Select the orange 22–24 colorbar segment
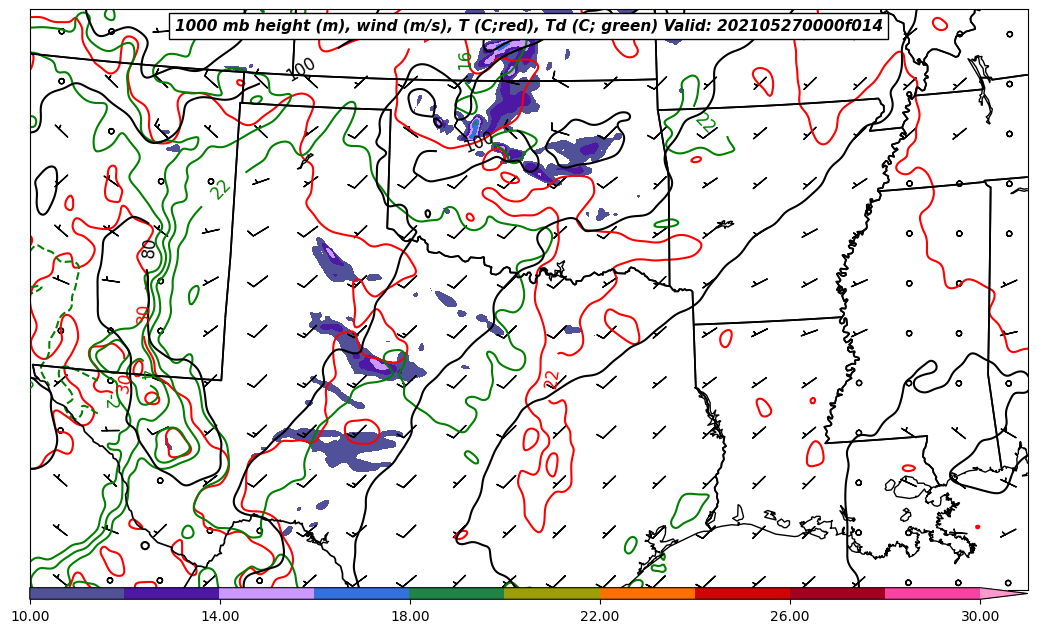This screenshot has height=633, width=1037. pyautogui.click(x=647, y=593)
